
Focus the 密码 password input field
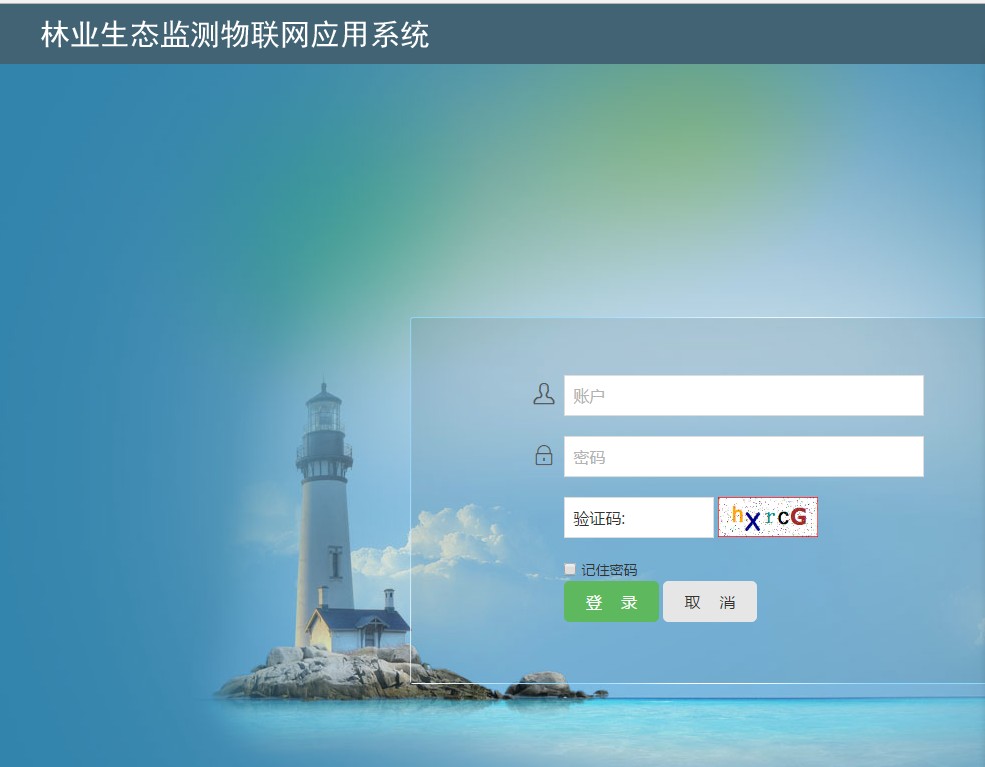tap(744, 456)
